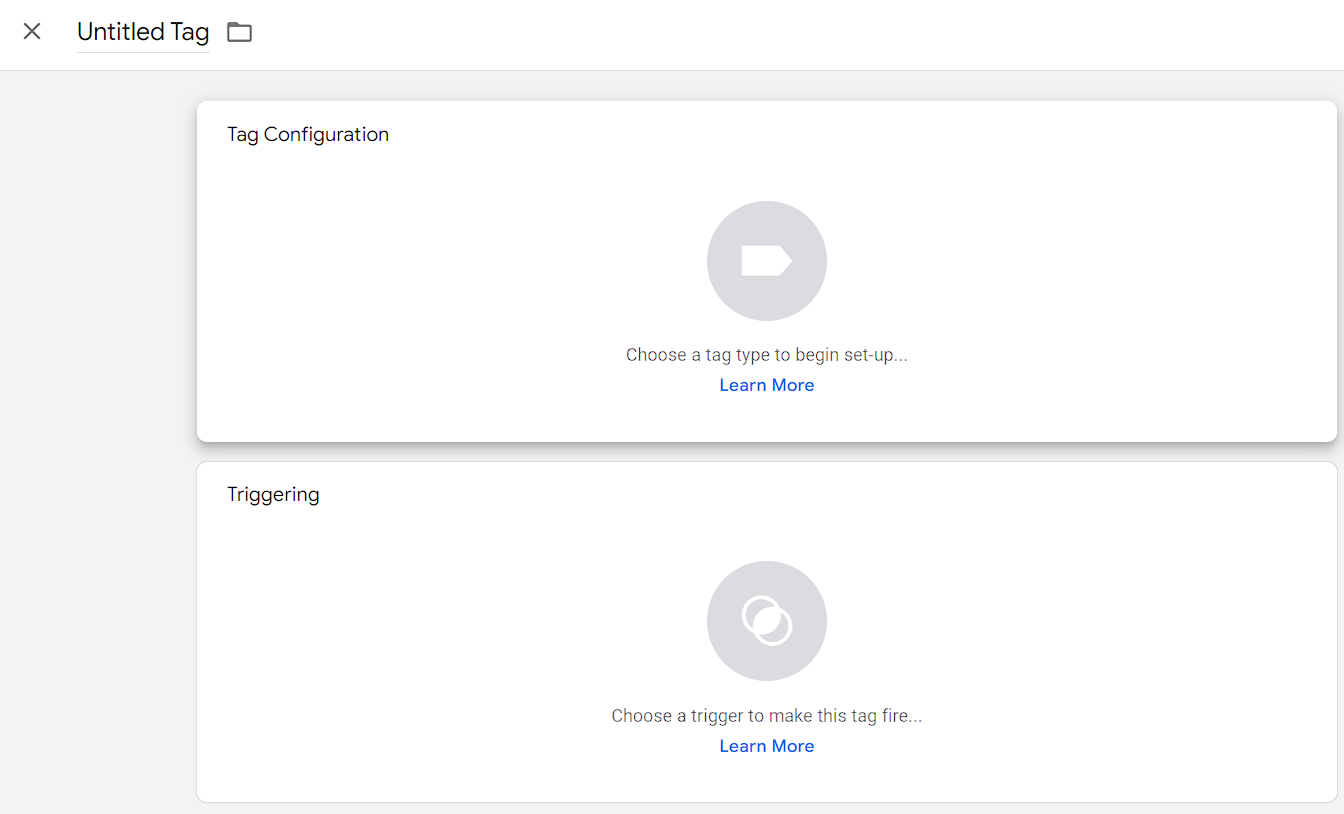Click the close X icon at top left
Screen dimensions: 1344x814
[x=32, y=31]
